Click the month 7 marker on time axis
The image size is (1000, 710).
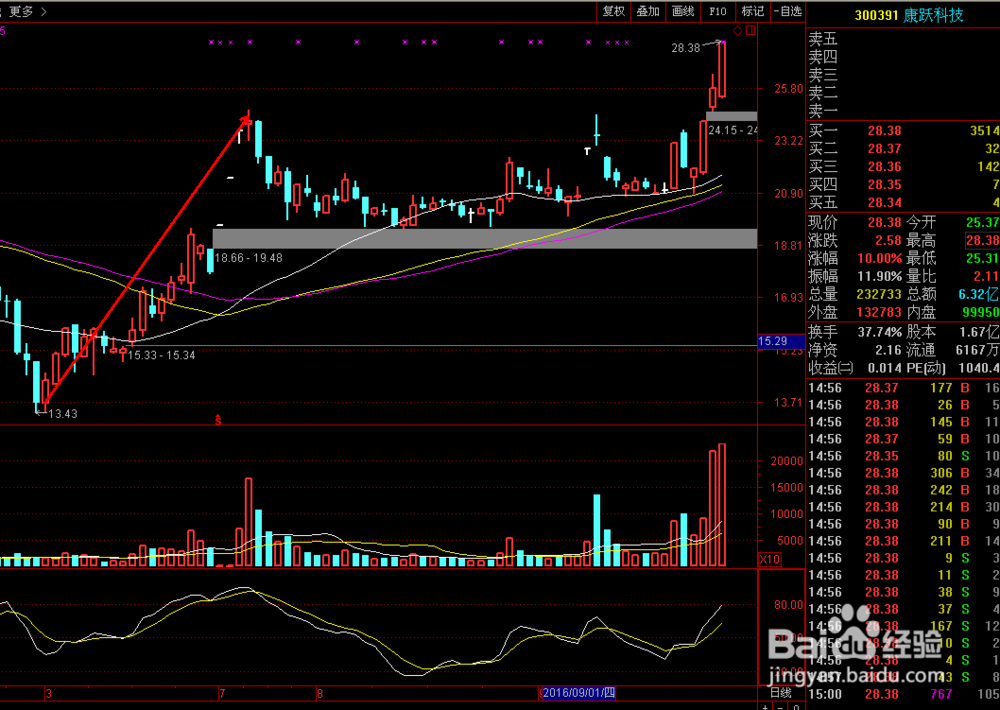[222, 693]
